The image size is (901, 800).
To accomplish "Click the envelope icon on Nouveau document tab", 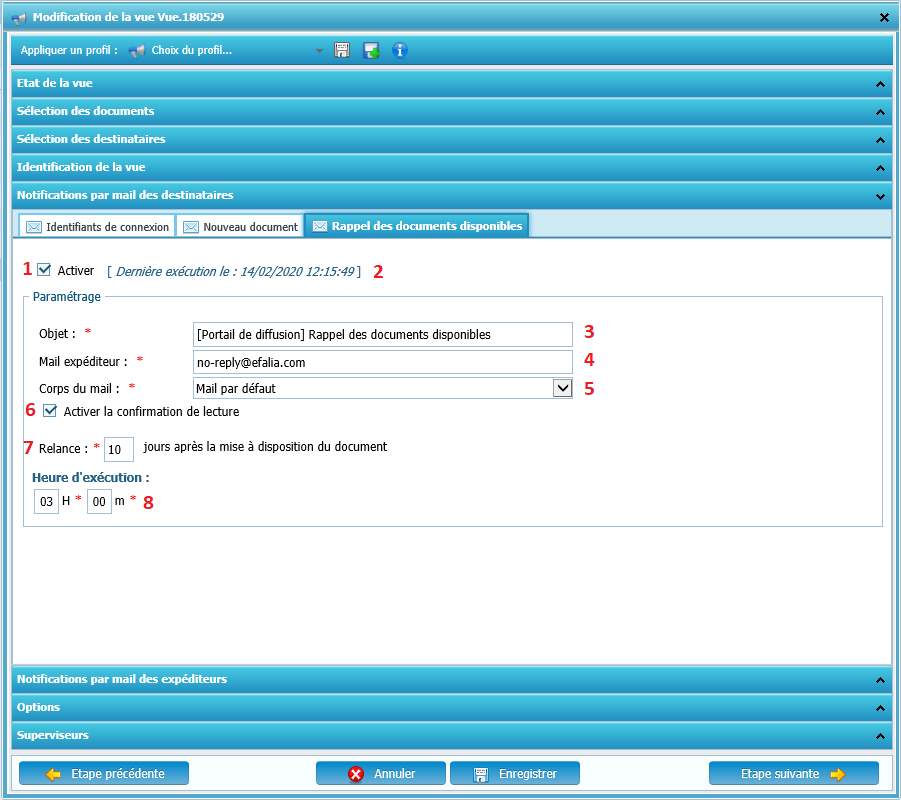I will [x=191, y=227].
